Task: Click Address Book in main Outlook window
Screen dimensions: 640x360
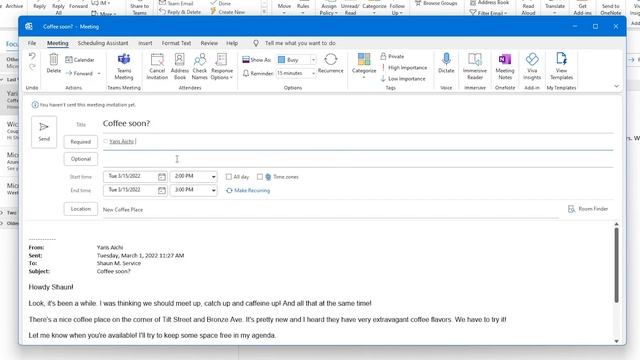Action: click(489, 2)
